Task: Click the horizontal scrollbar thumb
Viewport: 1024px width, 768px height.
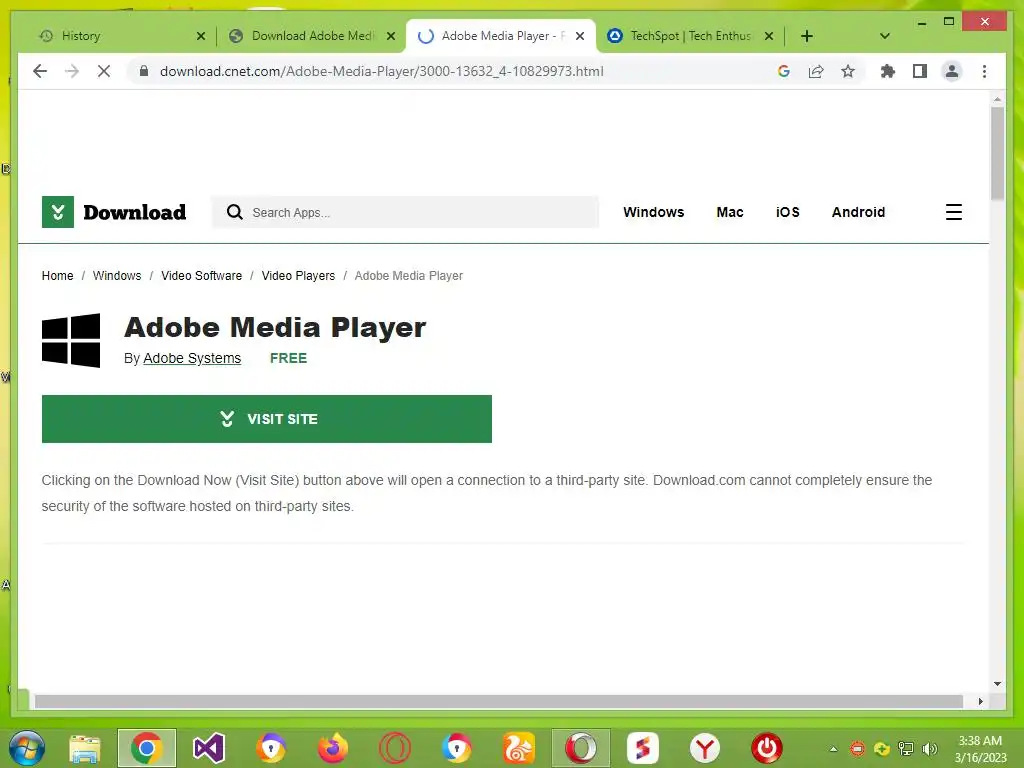Action: point(499,701)
